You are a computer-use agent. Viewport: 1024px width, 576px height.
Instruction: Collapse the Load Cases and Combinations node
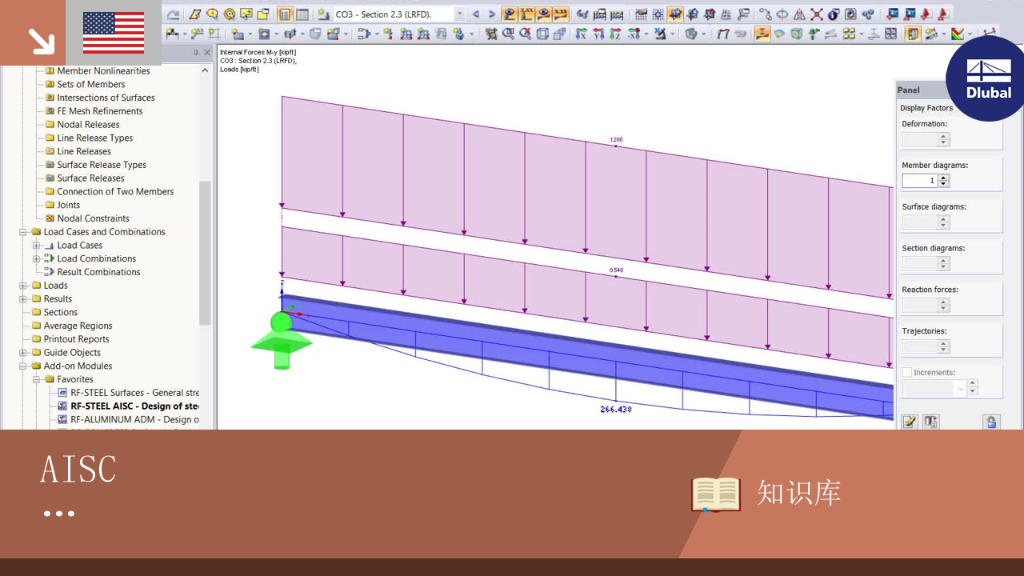(x=23, y=232)
